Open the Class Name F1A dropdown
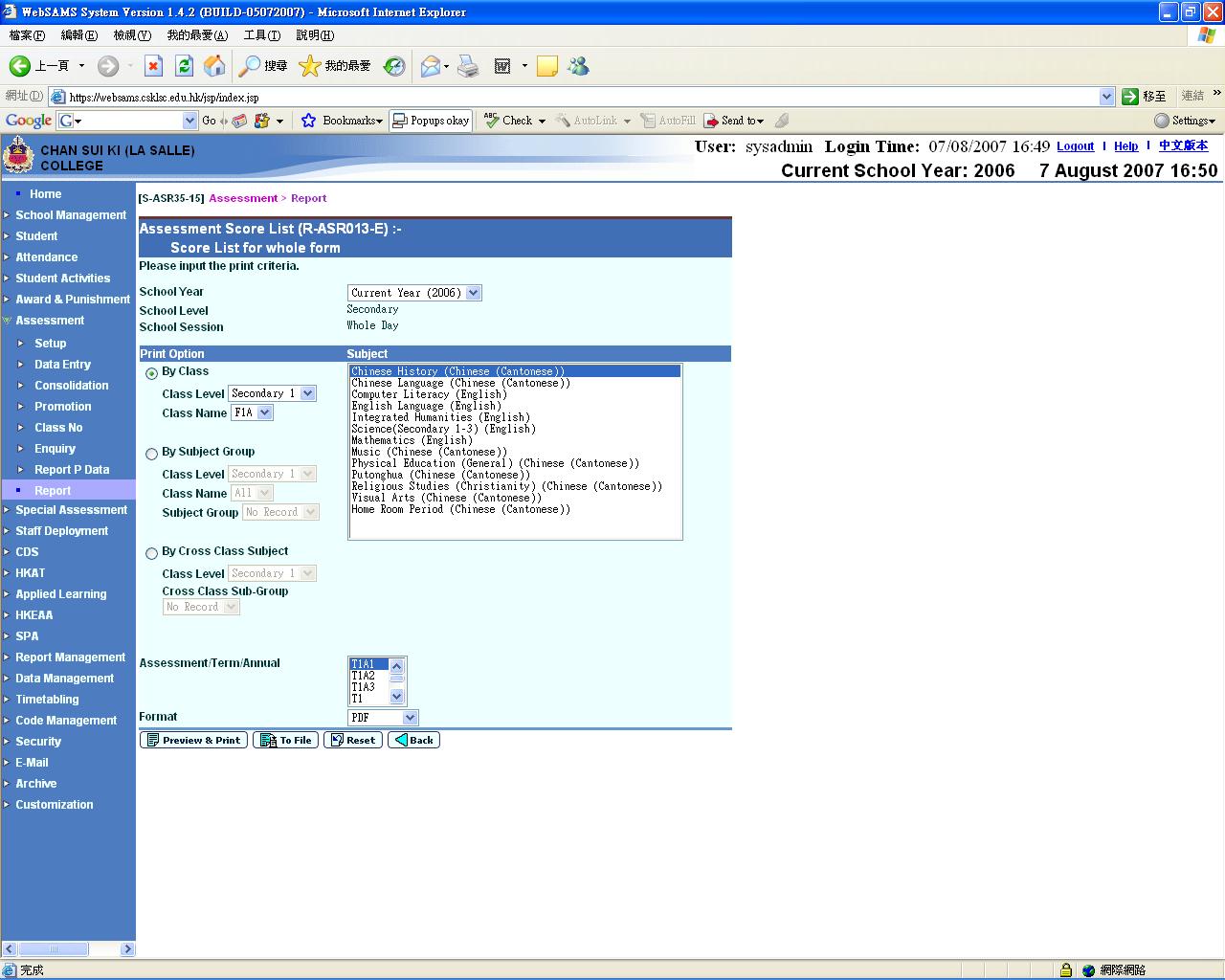The height and width of the screenshot is (980, 1225). pos(264,412)
